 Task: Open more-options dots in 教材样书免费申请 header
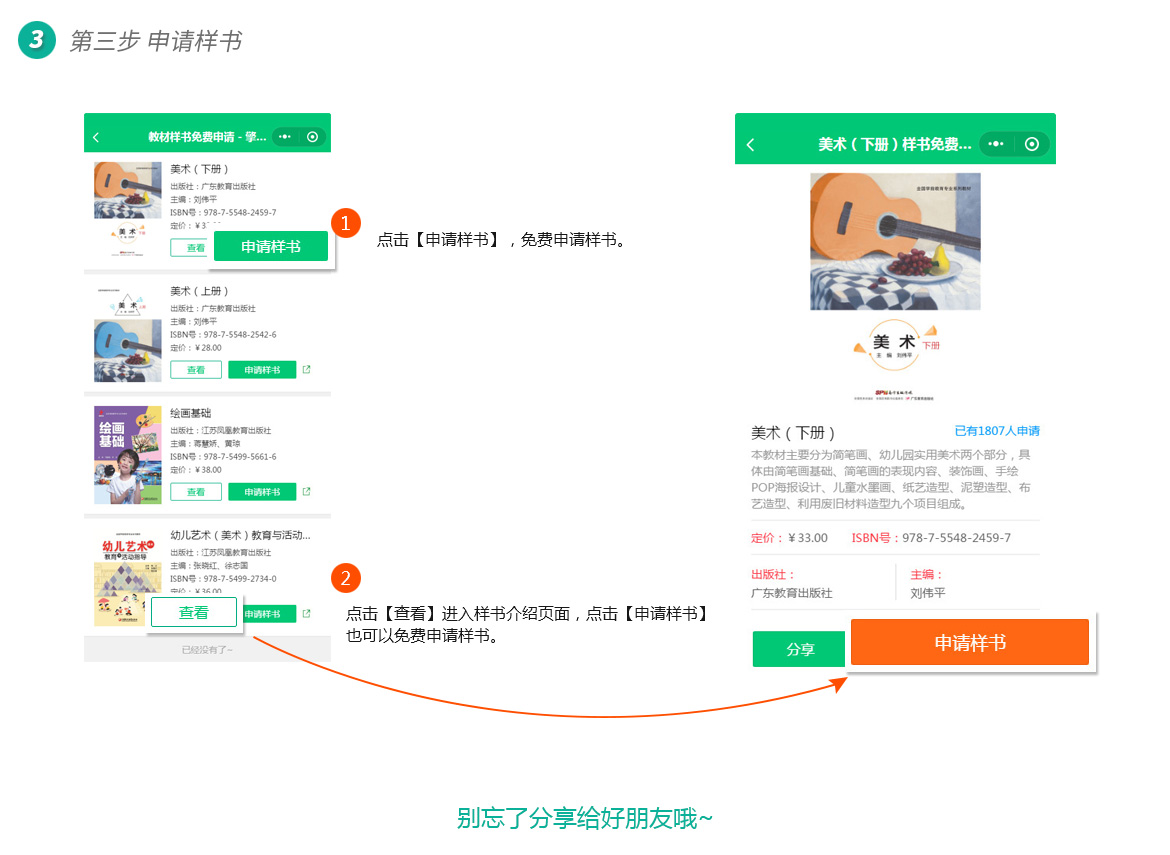point(285,137)
